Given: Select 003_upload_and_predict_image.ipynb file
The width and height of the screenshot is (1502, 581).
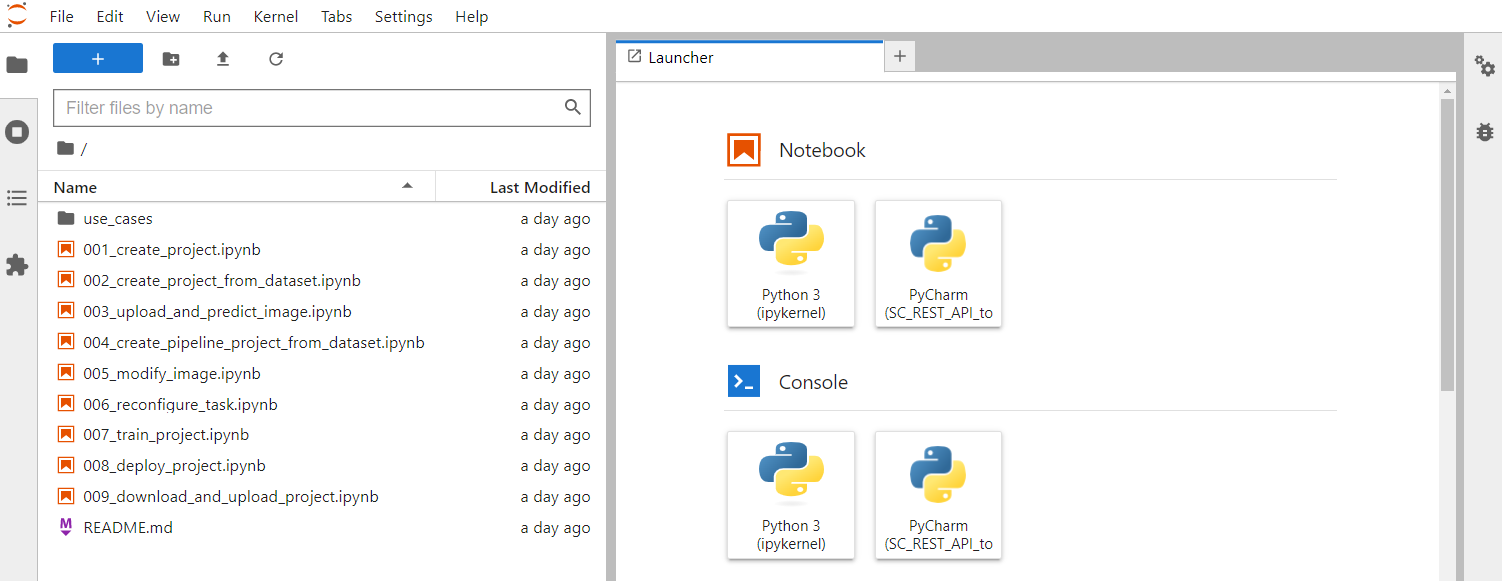Looking at the screenshot, I should click(x=322, y=312).
